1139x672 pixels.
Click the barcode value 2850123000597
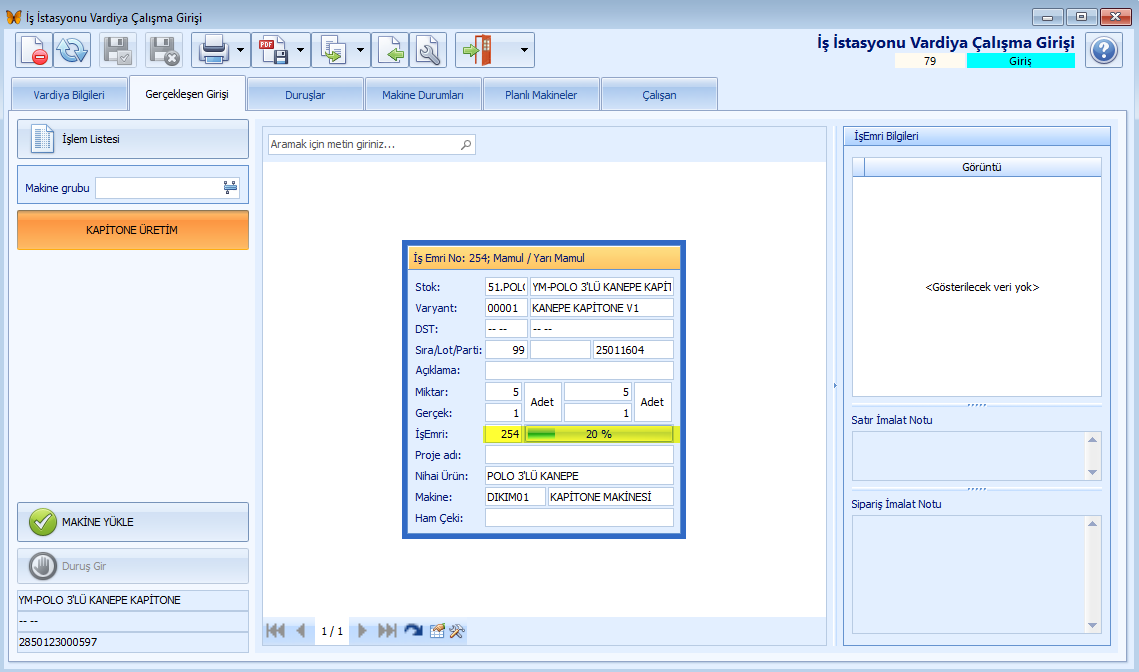[133, 642]
